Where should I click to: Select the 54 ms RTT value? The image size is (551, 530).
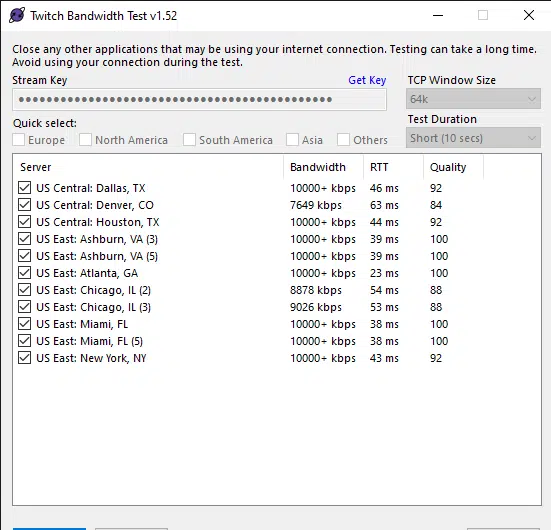[384, 290]
